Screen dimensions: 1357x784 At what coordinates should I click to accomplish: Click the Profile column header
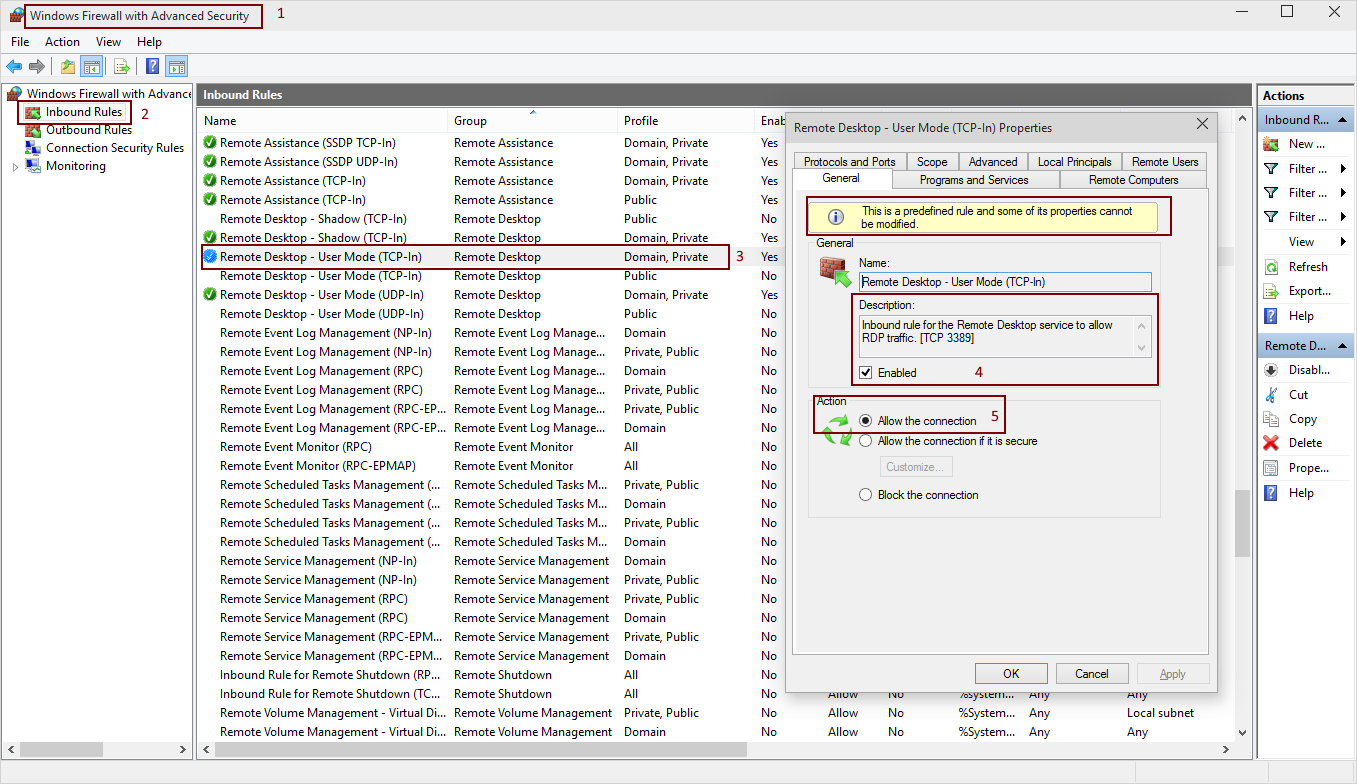pyautogui.click(x=687, y=120)
